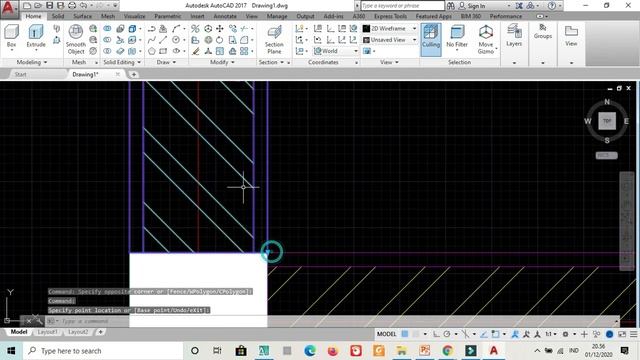Expand the Solid Editing panel dropdown

click(122, 62)
